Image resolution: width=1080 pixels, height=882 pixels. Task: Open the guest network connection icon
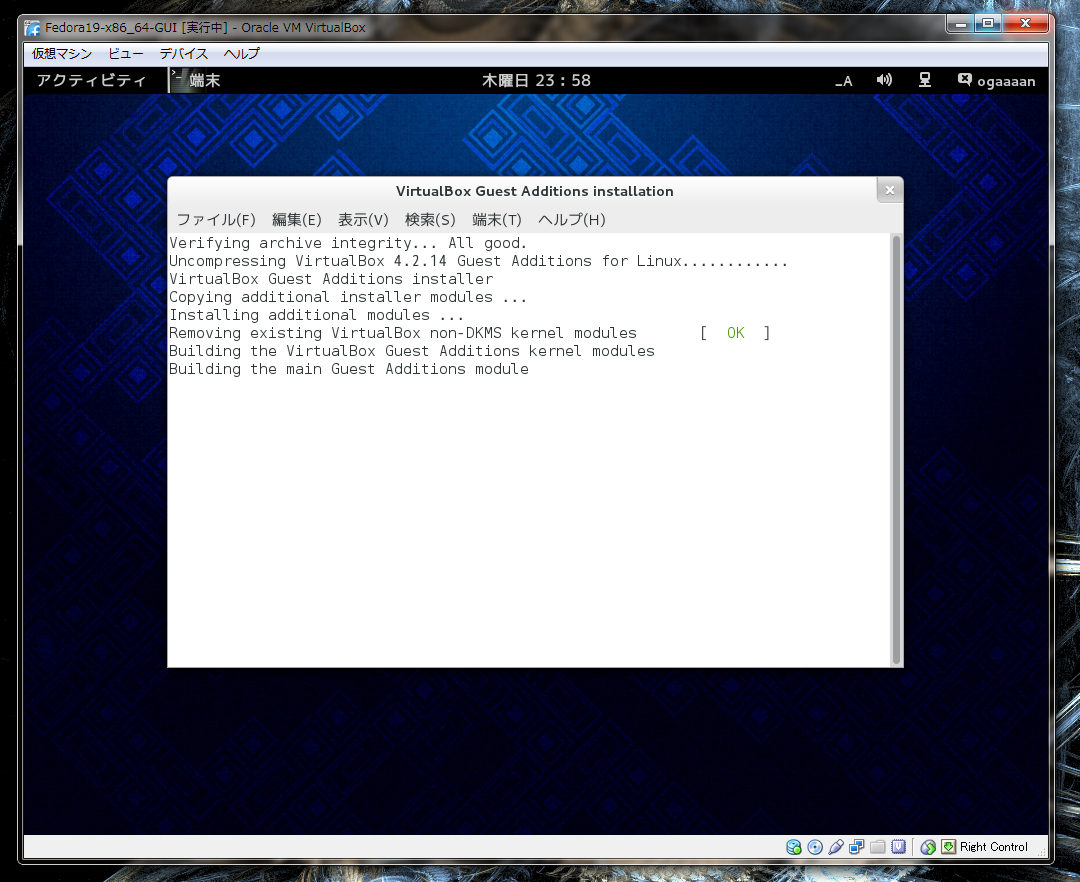click(x=924, y=81)
